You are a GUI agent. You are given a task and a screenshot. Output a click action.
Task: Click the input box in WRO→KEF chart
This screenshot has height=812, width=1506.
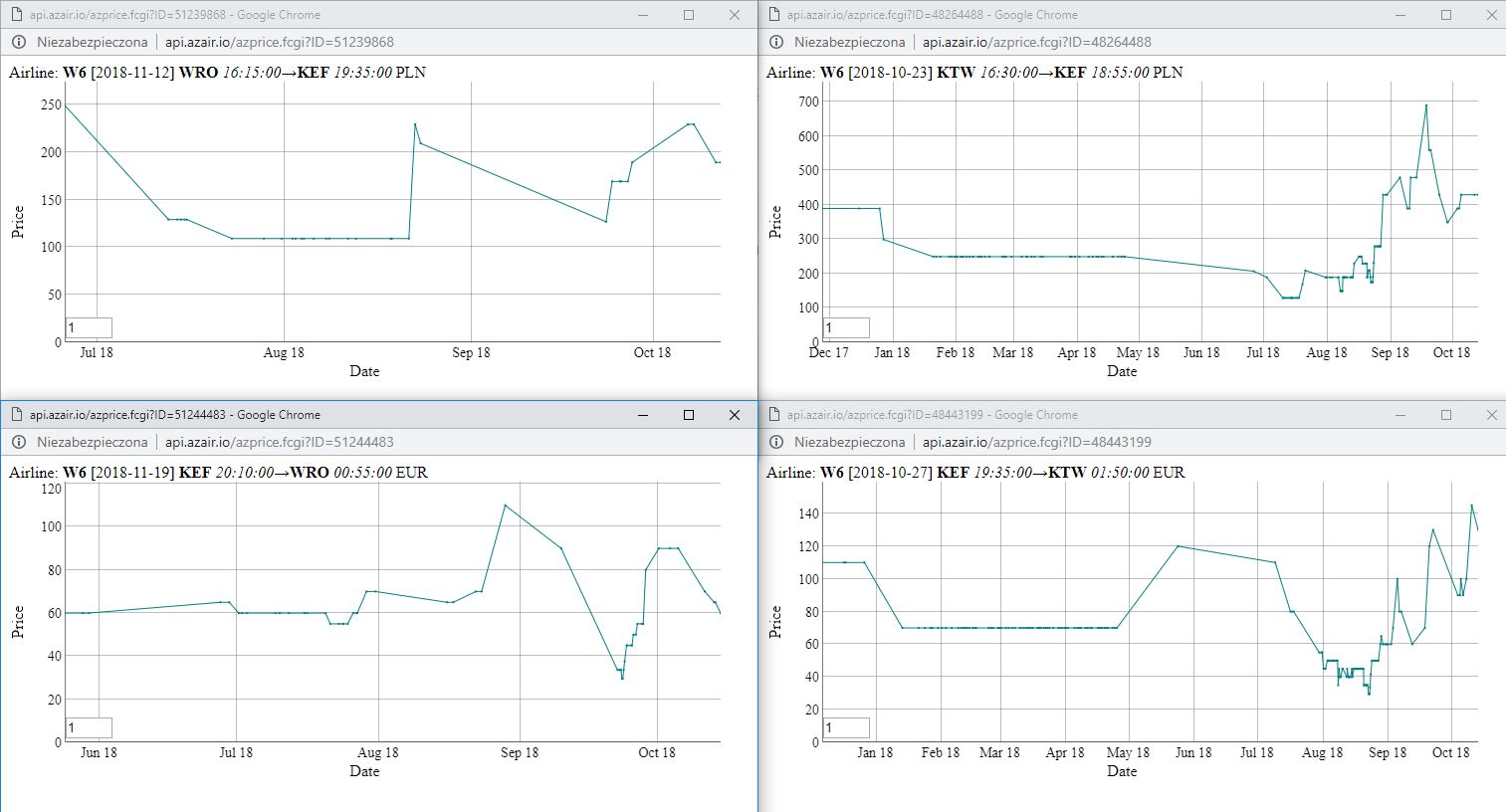click(89, 327)
